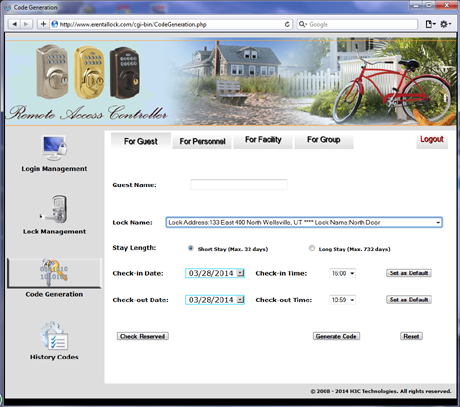Select Long Stay radio option
The image size is (460, 407).
click(312, 248)
